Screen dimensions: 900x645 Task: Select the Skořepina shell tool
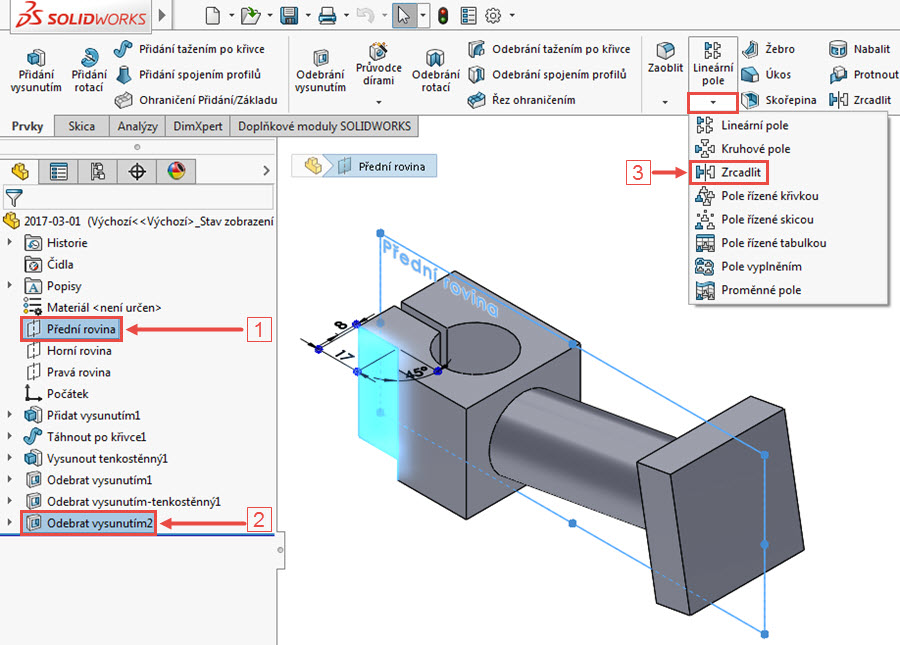pyautogui.click(x=779, y=100)
